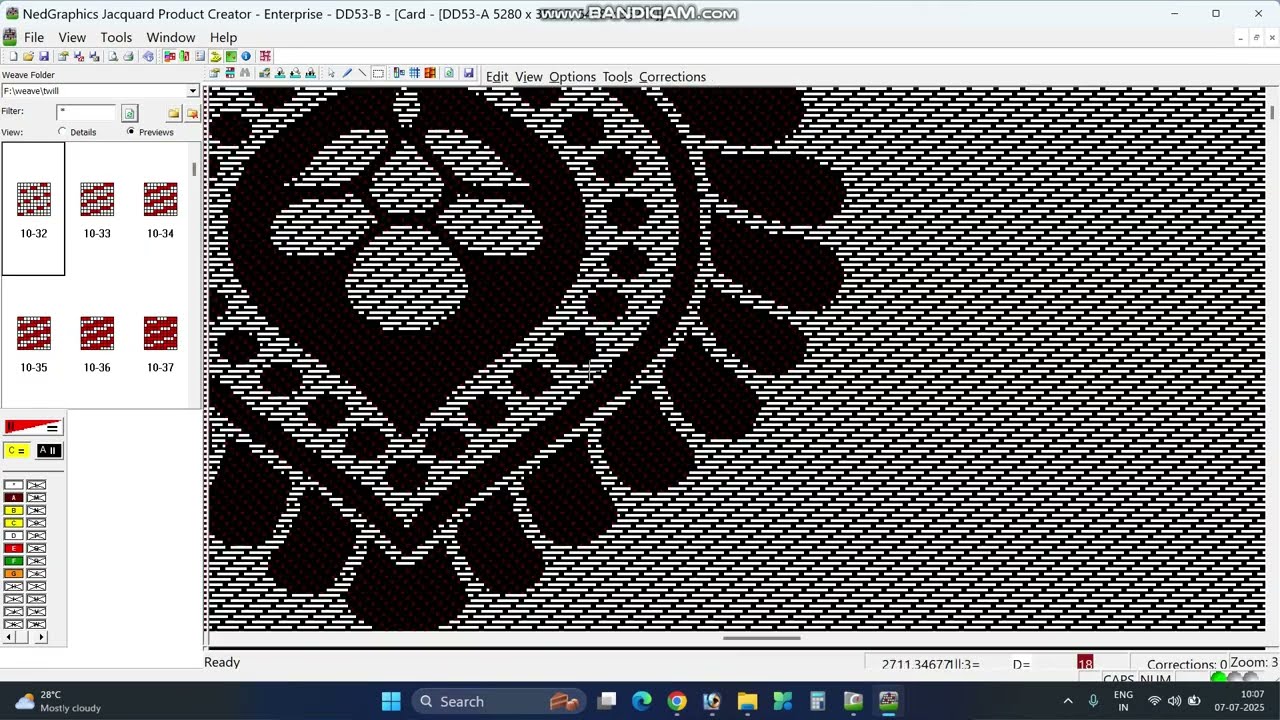Click the orange-red checker pattern icon
Screen dimensions: 1280x720
430,73
